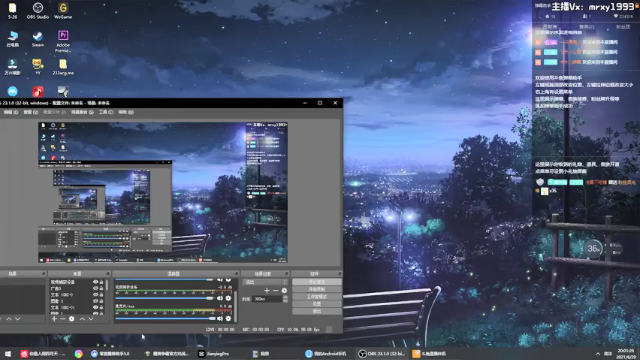
Task: Move scene up in 场景 dock toolbar
Action: (x=9, y=319)
